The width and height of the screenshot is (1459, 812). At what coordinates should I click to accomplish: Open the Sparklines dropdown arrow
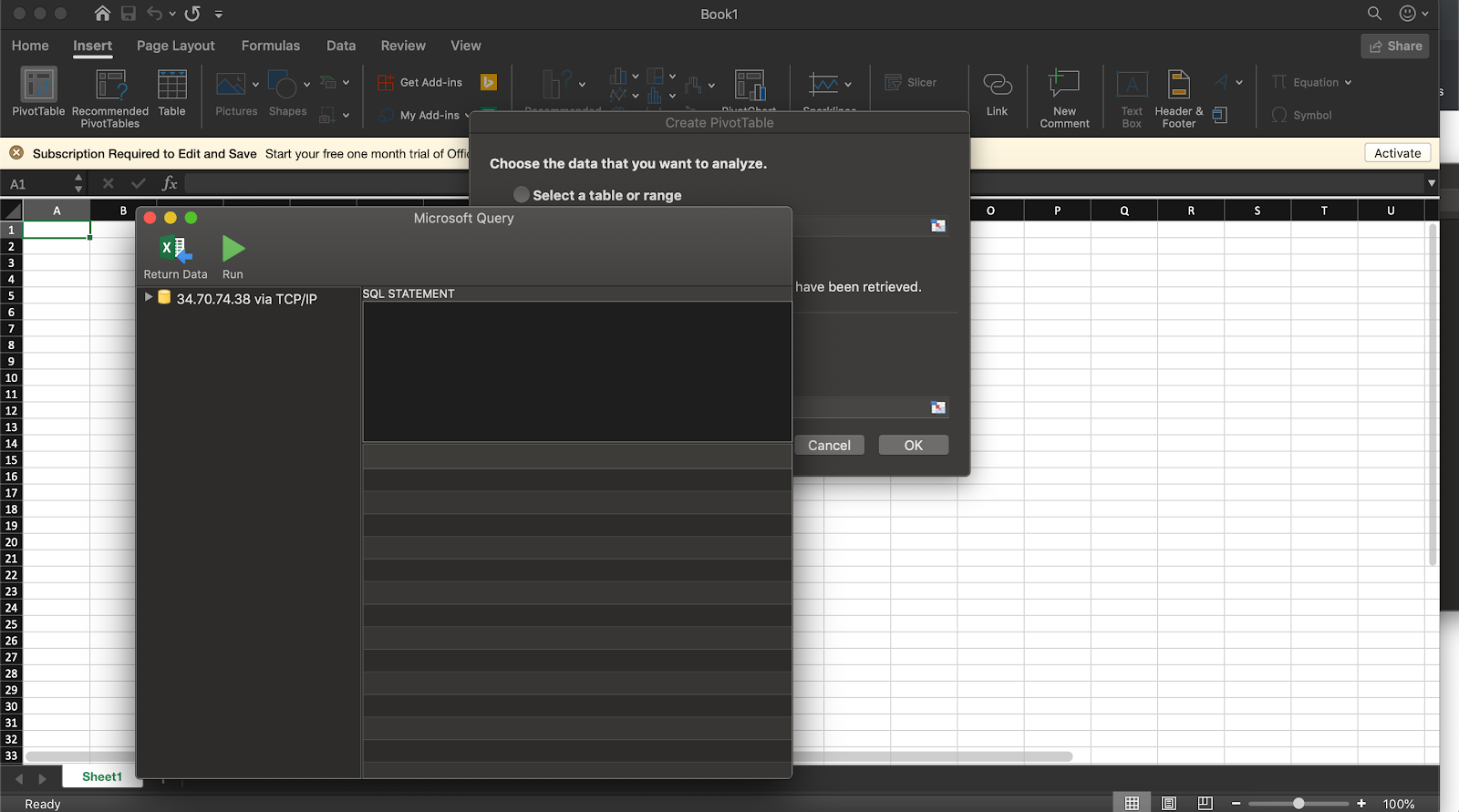point(848,85)
